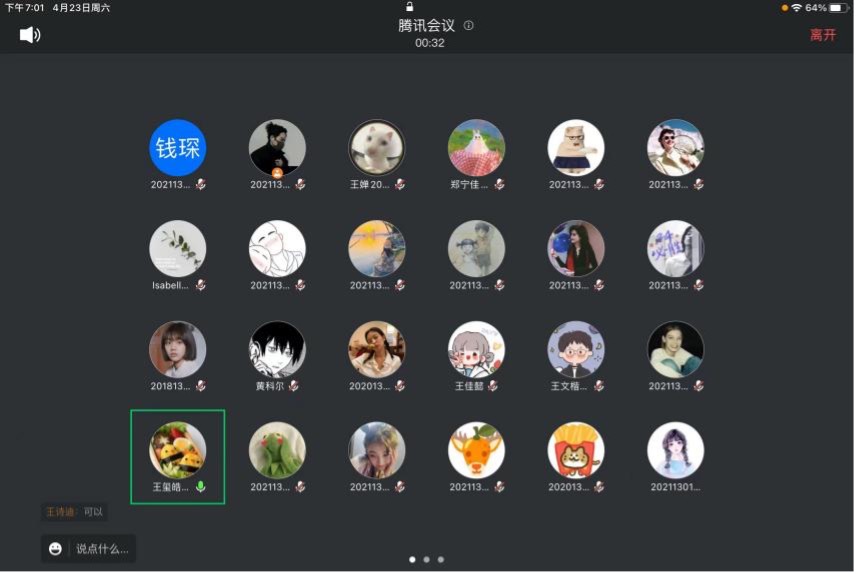This screenshot has height=574, width=858.
Task: Select the 王玺皓 highlighted speaker tile
Action: click(x=178, y=456)
